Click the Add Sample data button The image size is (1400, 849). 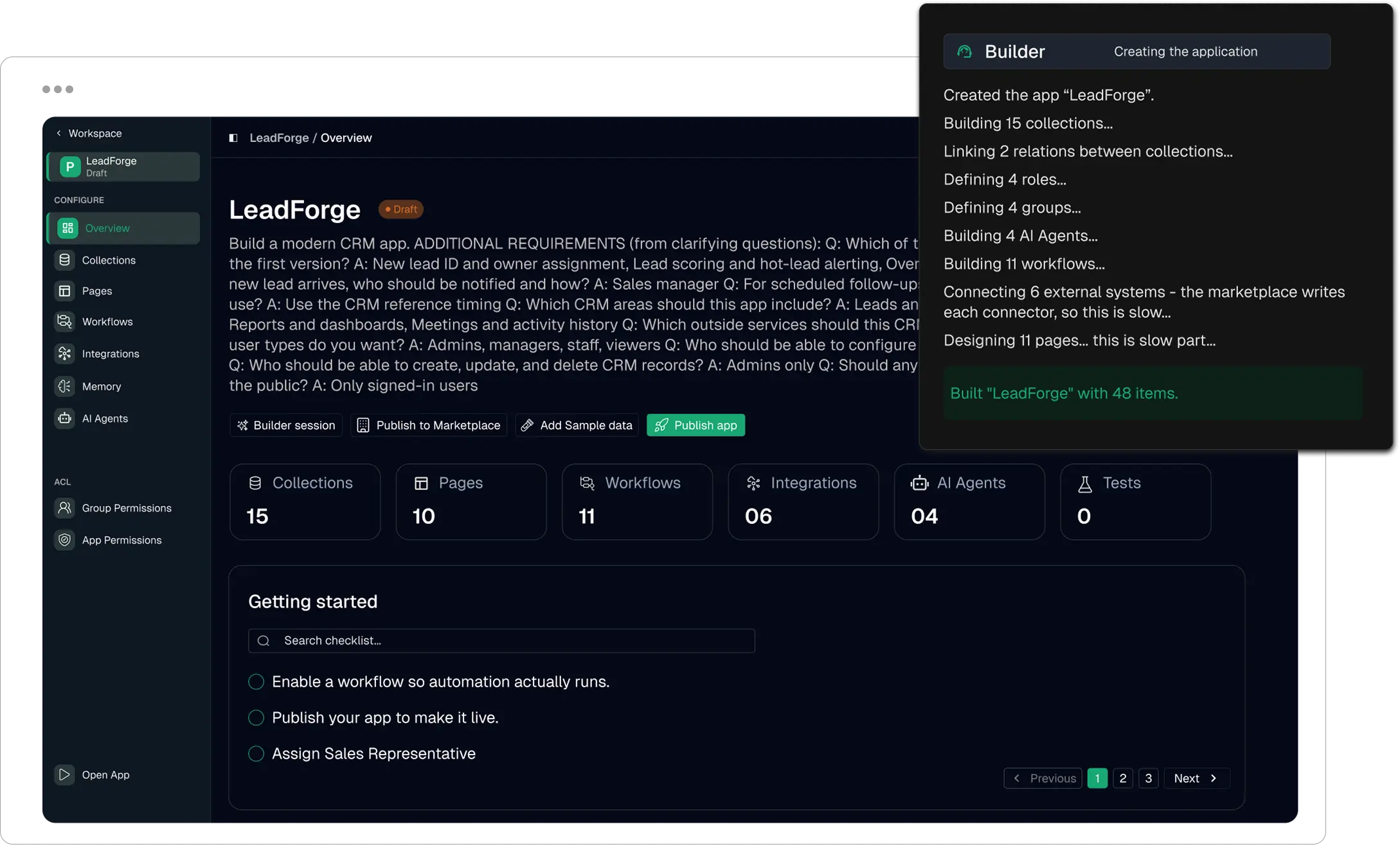pyautogui.click(x=577, y=425)
